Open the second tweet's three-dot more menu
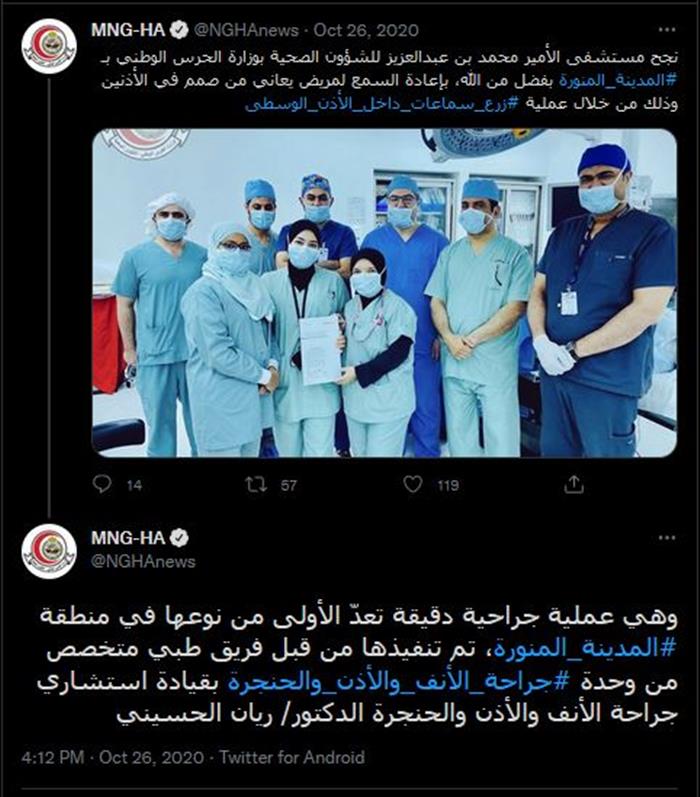Screen dimensions: 700x797 (667, 538)
